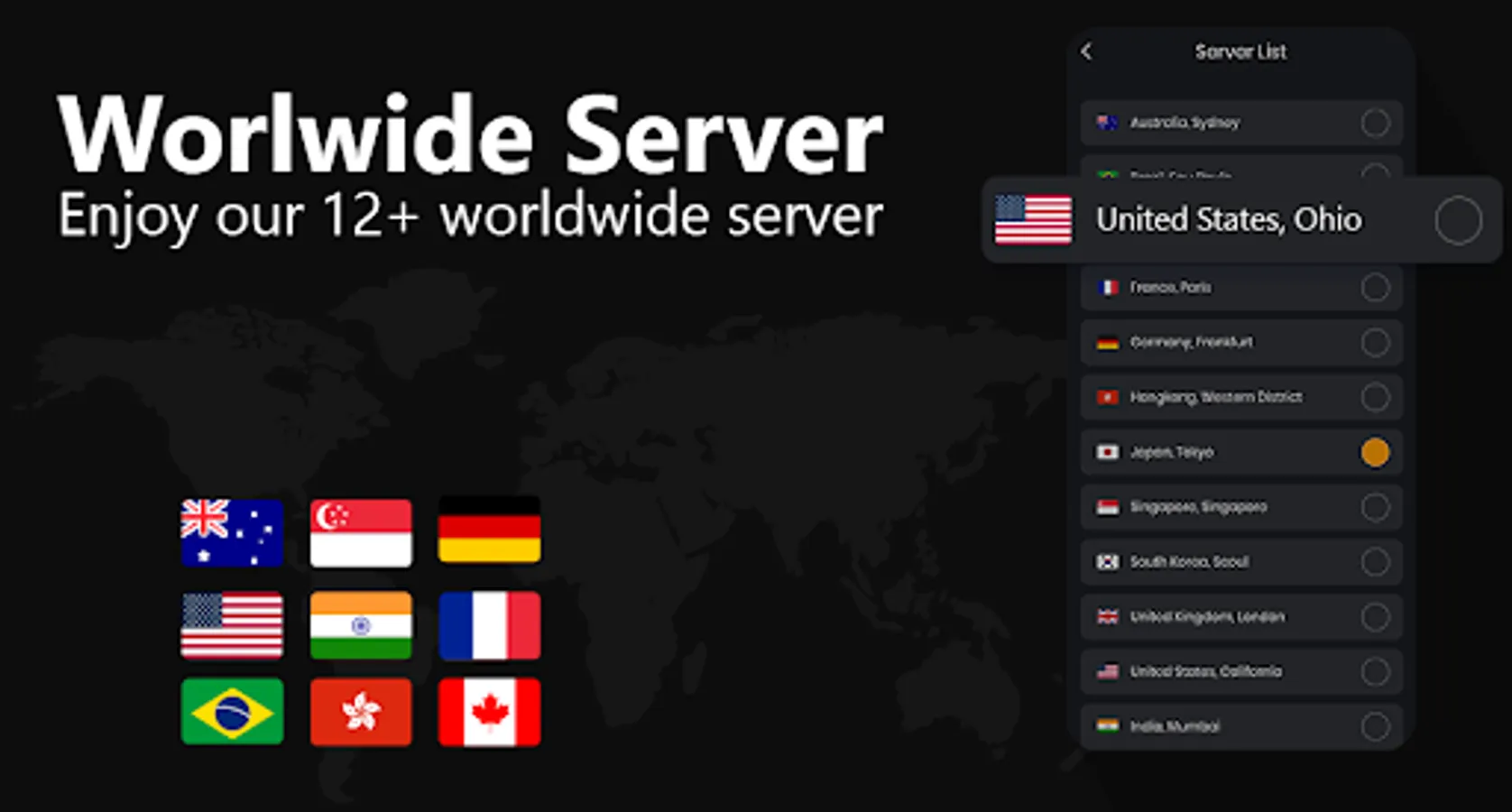The image size is (1512, 812).
Task: Click the large India flag tile
Action: tap(361, 625)
